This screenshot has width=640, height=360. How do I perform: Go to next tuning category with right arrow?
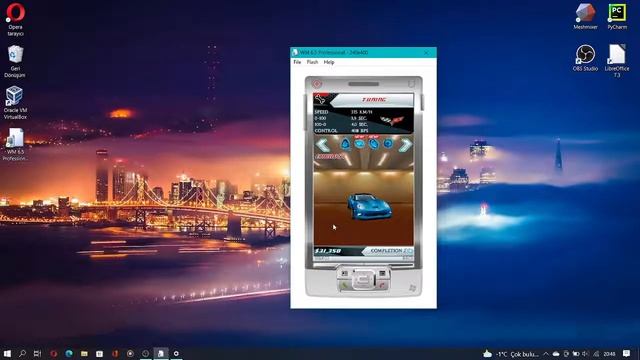tap(405, 144)
